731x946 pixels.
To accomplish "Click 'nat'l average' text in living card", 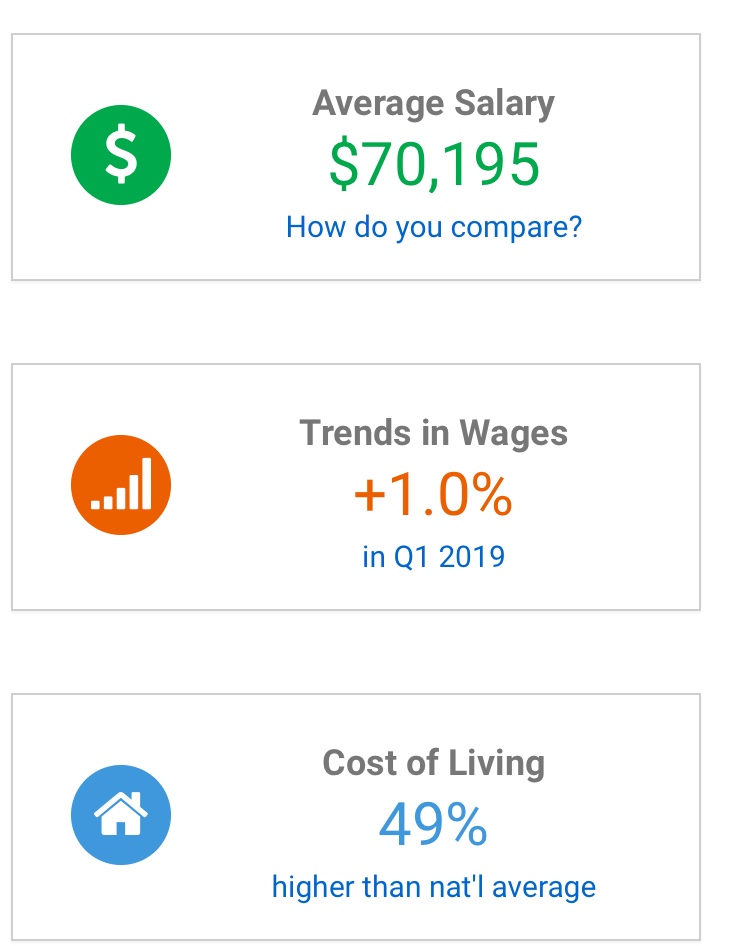I will pos(512,888).
